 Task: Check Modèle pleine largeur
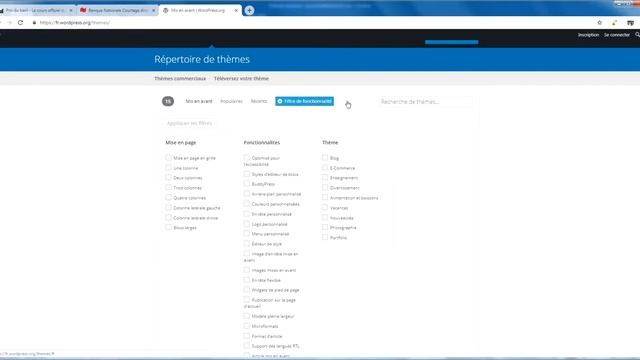click(247, 316)
